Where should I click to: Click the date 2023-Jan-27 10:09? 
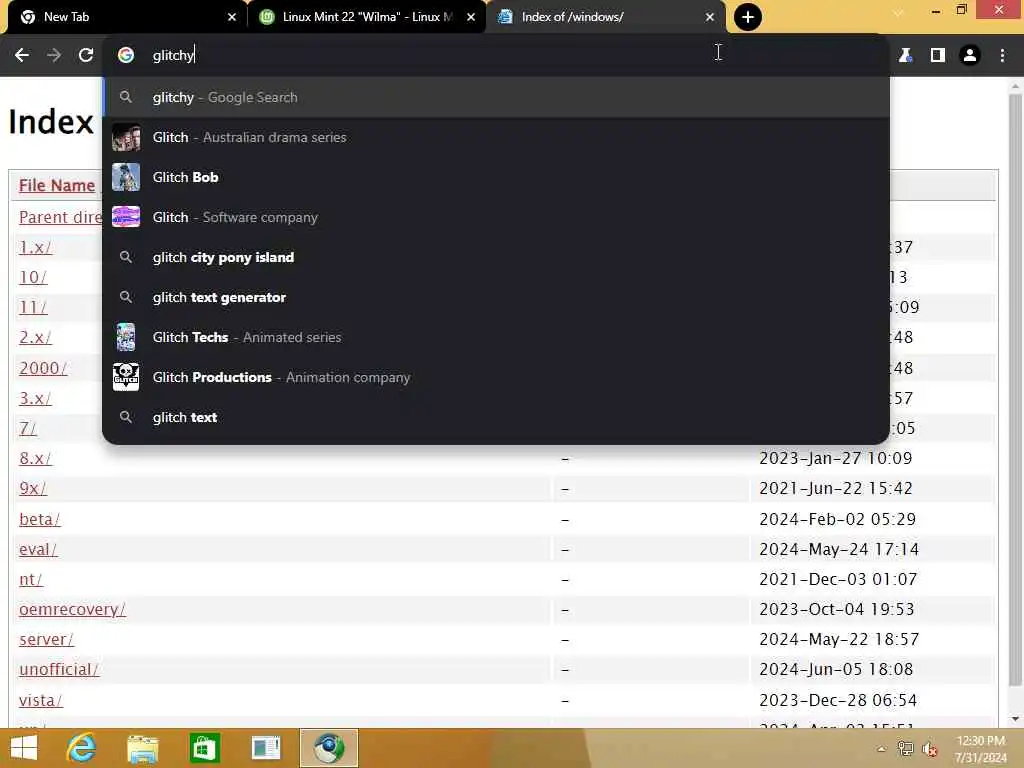pos(836,458)
